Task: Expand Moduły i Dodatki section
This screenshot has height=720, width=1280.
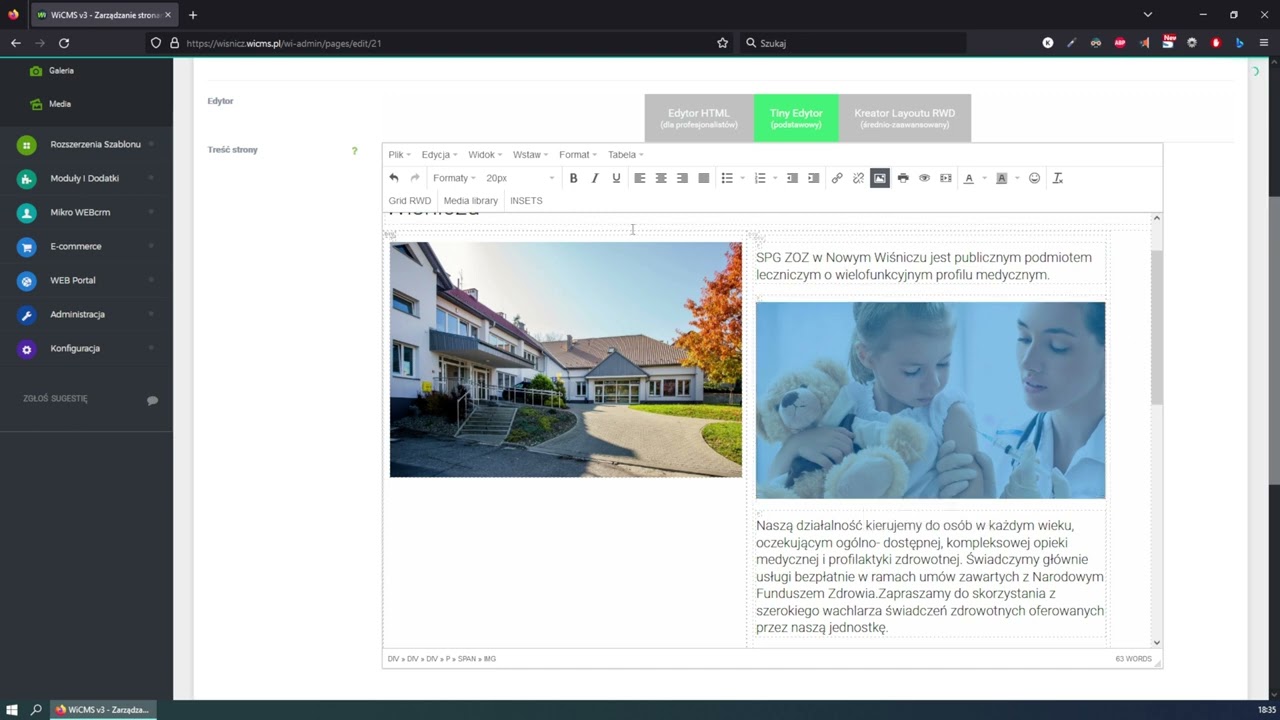Action: (86, 179)
